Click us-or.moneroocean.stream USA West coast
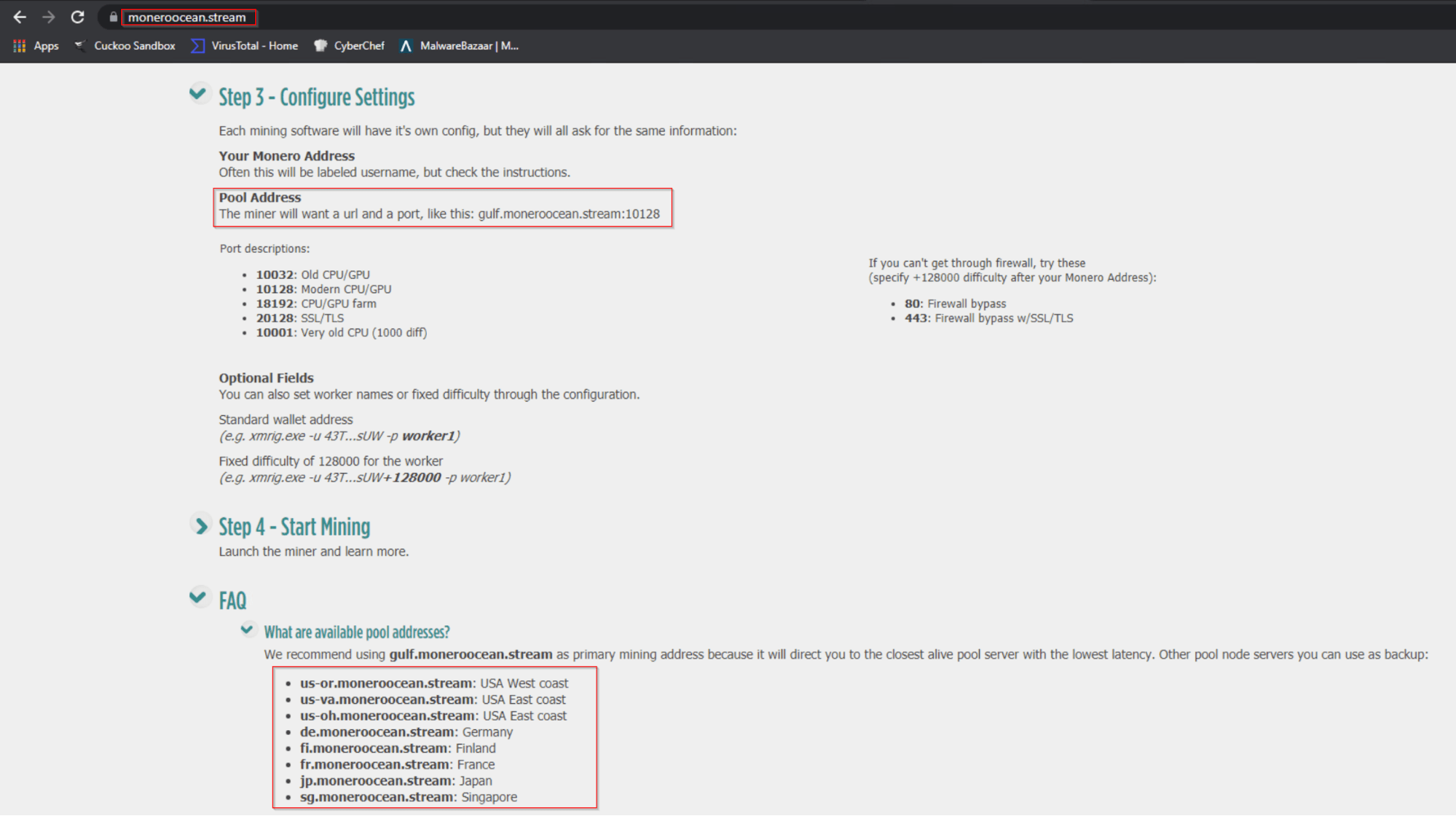 (434, 683)
